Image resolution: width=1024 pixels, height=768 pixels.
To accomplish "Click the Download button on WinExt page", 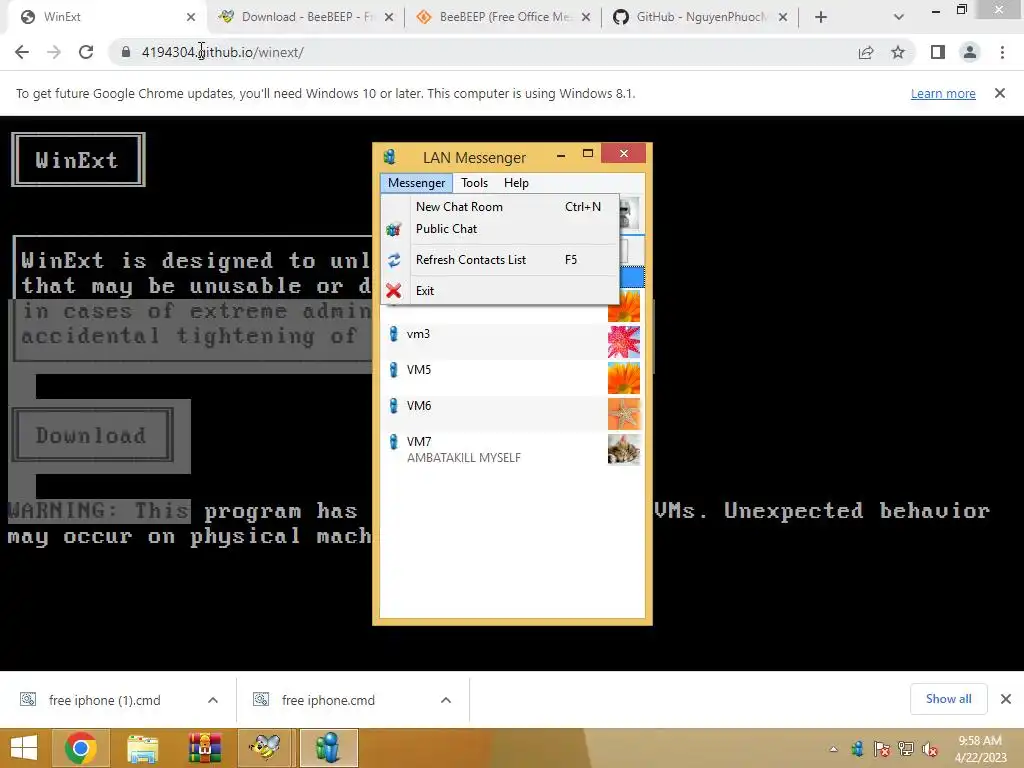I will tap(92, 435).
